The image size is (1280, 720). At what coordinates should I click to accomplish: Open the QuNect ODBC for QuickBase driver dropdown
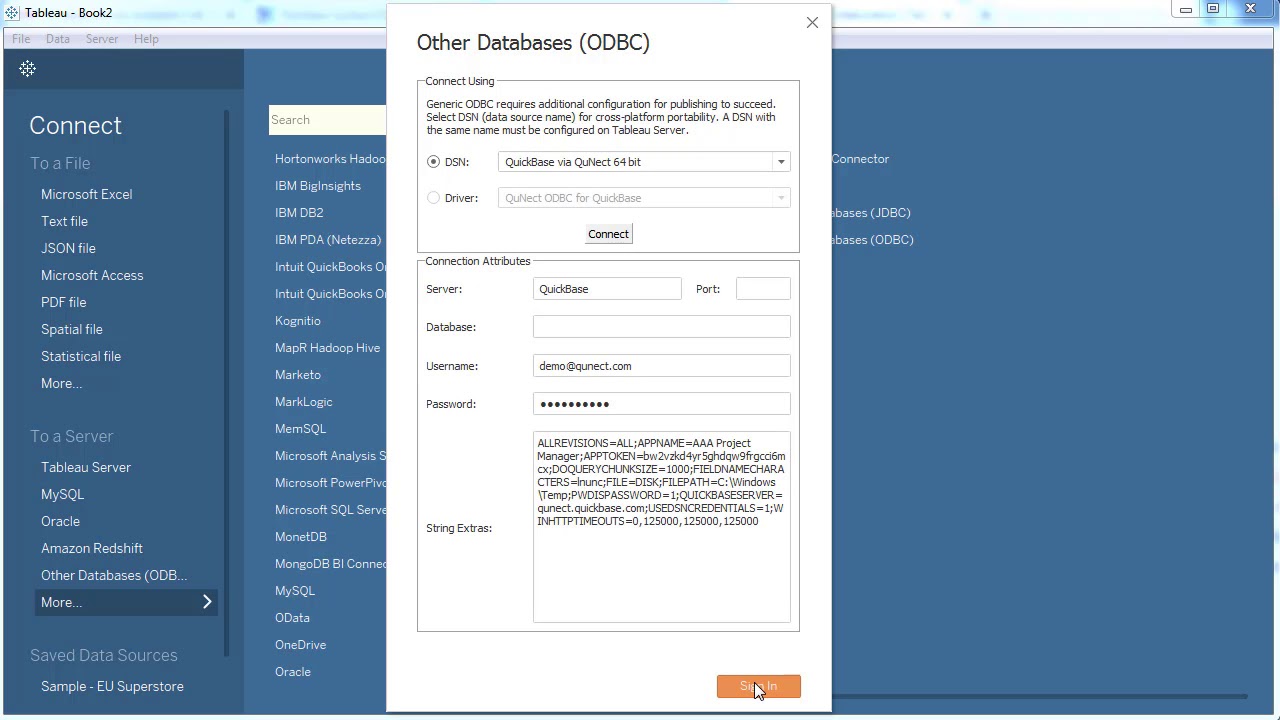[x=780, y=197]
